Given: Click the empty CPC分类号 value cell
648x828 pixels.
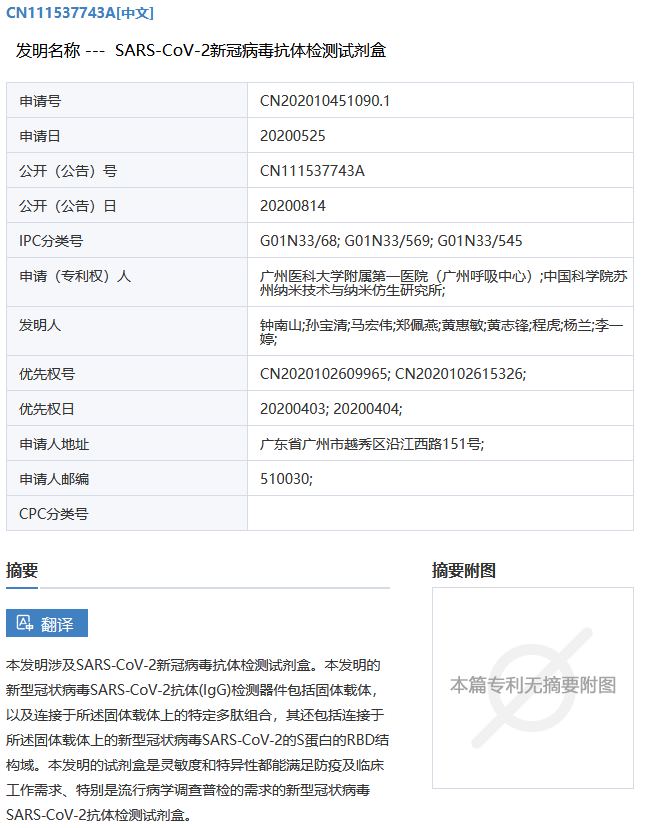Looking at the screenshot, I should [440, 513].
